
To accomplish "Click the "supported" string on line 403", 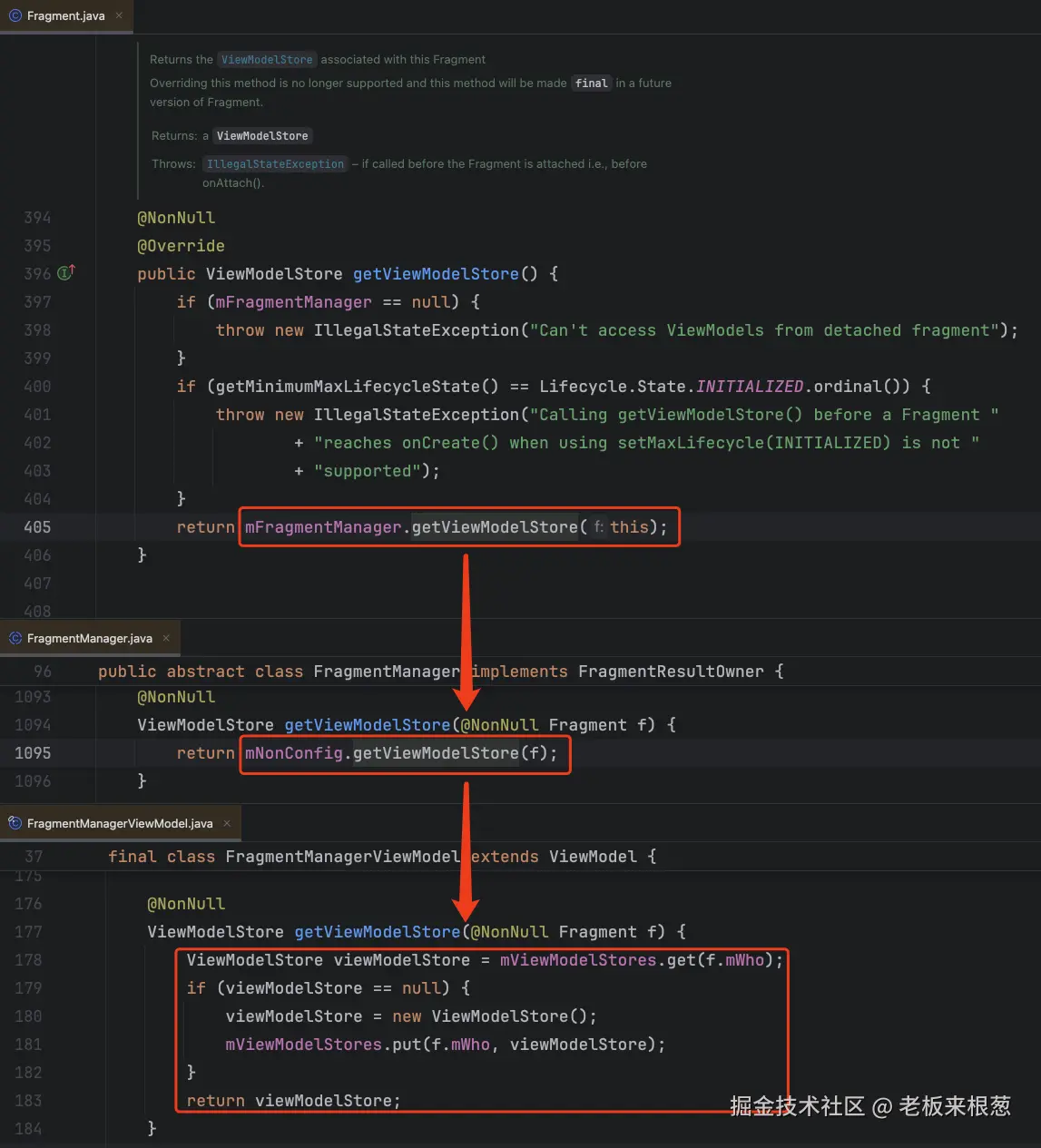I will coord(368,471).
